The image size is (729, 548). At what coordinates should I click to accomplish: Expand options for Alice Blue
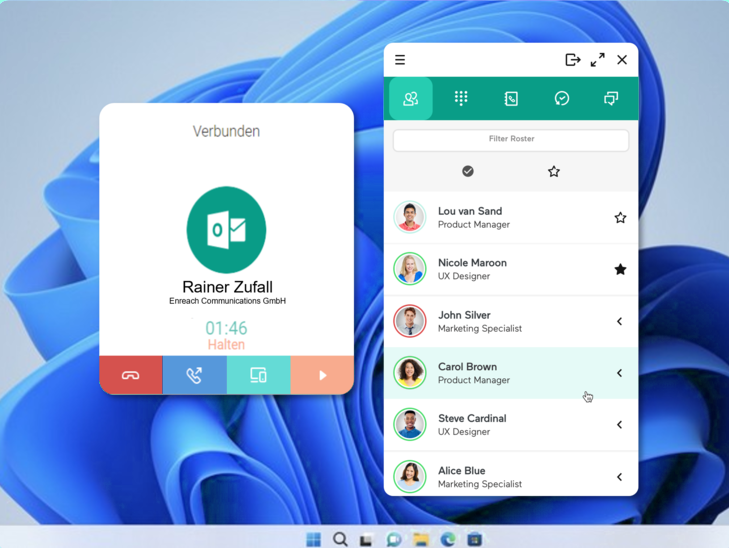coord(620,476)
